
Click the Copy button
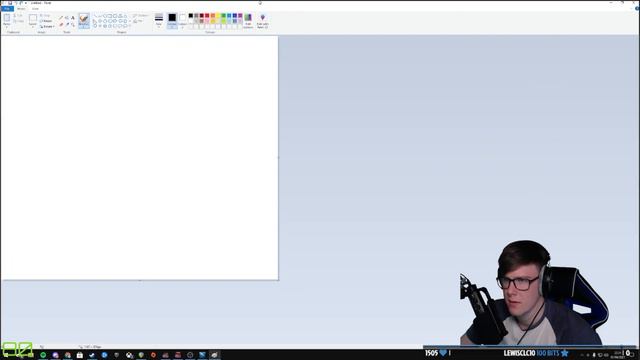pos(19,21)
